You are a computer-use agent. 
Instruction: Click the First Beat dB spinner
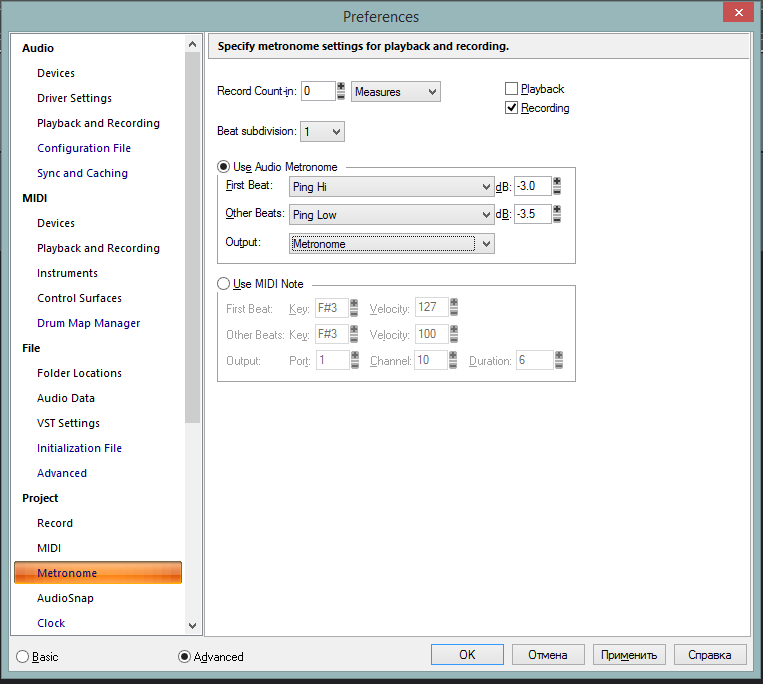557,186
